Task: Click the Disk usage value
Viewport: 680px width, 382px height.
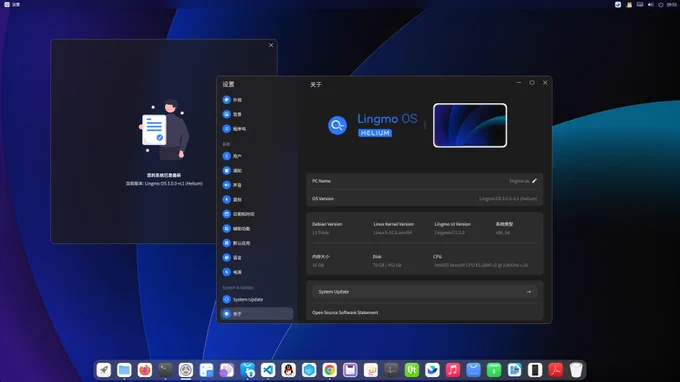Action: point(387,265)
